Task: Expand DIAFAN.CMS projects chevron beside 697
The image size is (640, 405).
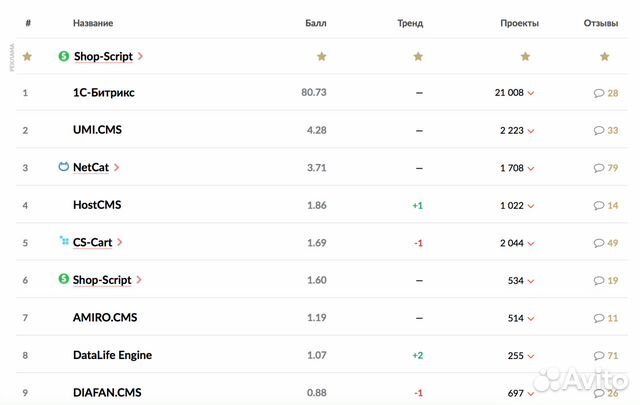Action: click(531, 394)
